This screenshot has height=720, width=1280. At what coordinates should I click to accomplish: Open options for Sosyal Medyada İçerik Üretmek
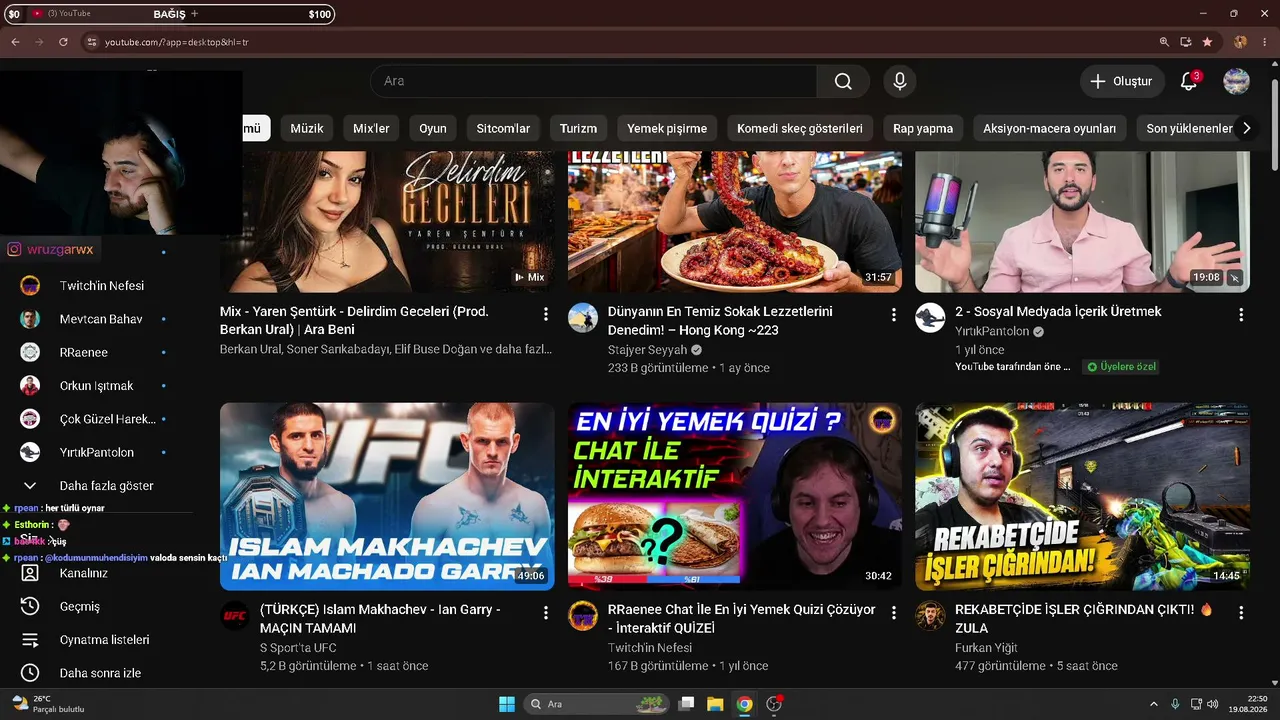pyautogui.click(x=1241, y=314)
